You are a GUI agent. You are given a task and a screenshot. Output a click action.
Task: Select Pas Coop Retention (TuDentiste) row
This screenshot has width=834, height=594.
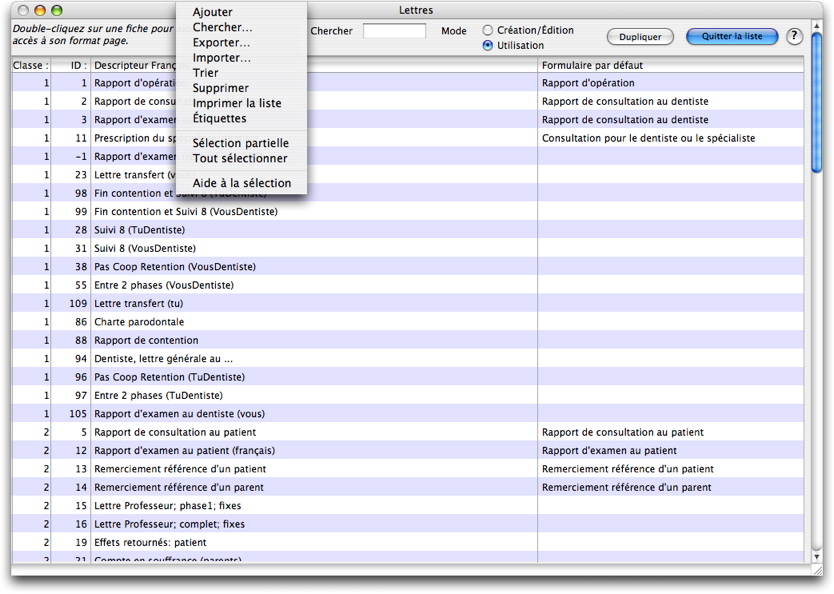point(407,377)
